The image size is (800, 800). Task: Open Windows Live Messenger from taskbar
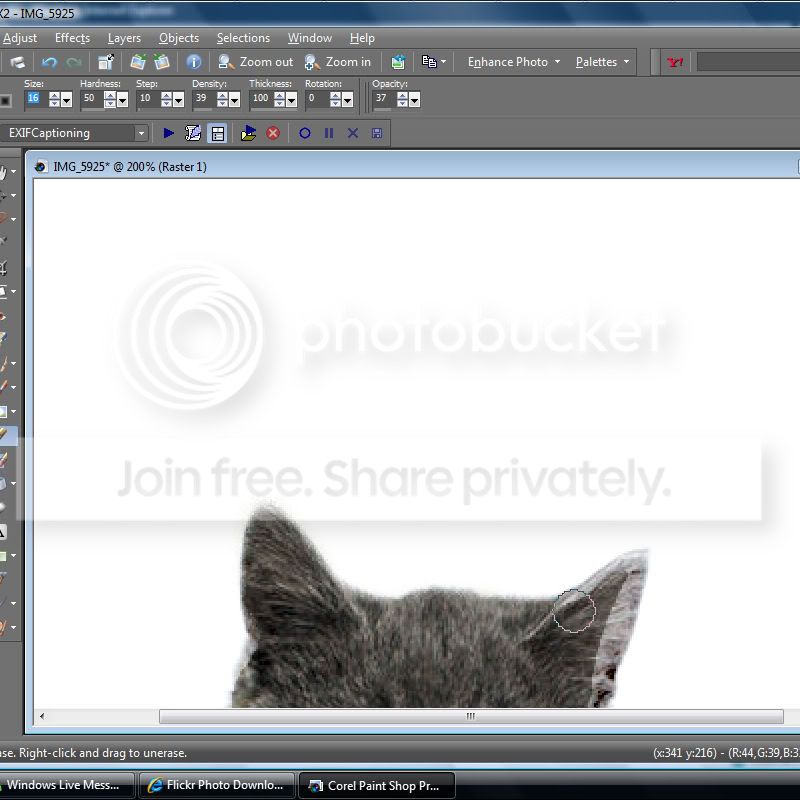68,785
